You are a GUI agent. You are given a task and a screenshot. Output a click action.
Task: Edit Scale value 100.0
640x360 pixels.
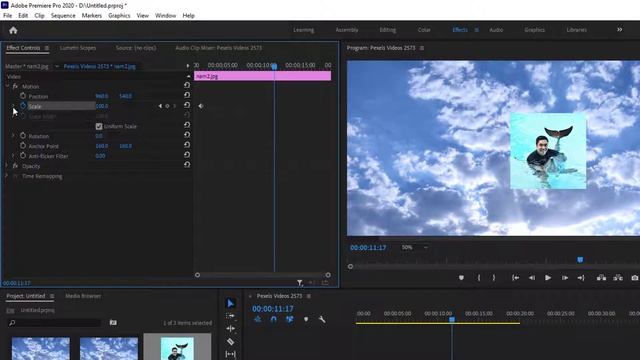[102, 106]
